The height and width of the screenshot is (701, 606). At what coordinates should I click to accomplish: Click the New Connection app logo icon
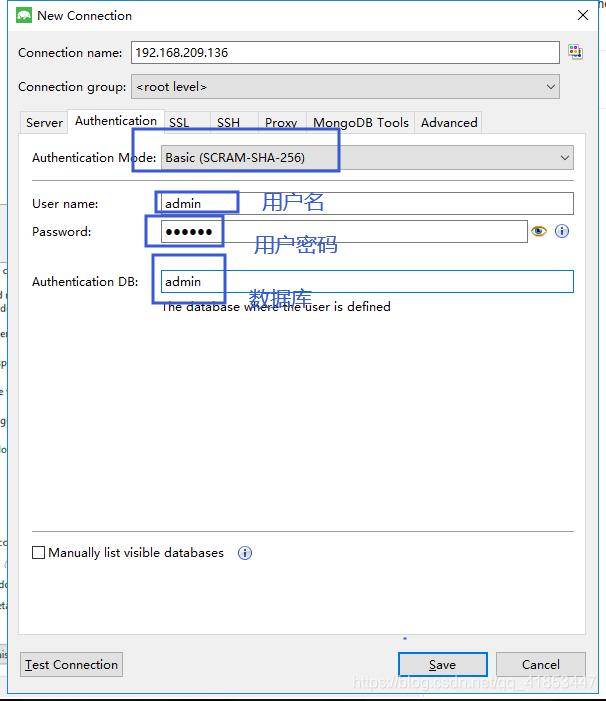tap(24, 16)
